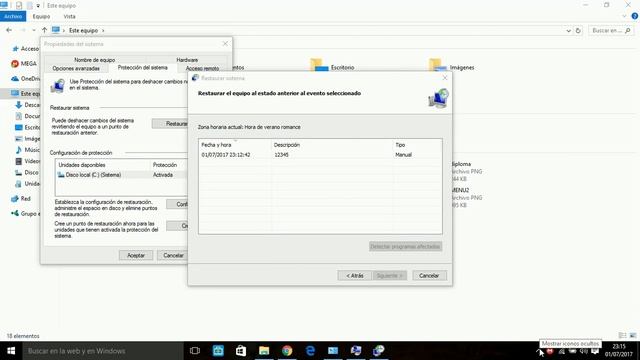Open the Equipo ribbon tab
Image resolution: width=640 pixels, height=360 pixels.
click(41, 16)
